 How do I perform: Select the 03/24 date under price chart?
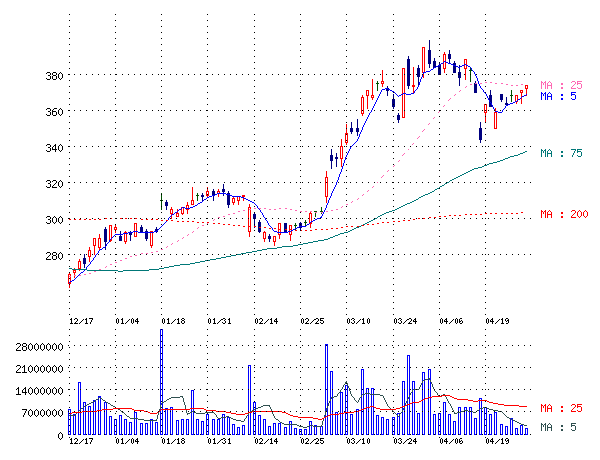pyautogui.click(x=405, y=321)
